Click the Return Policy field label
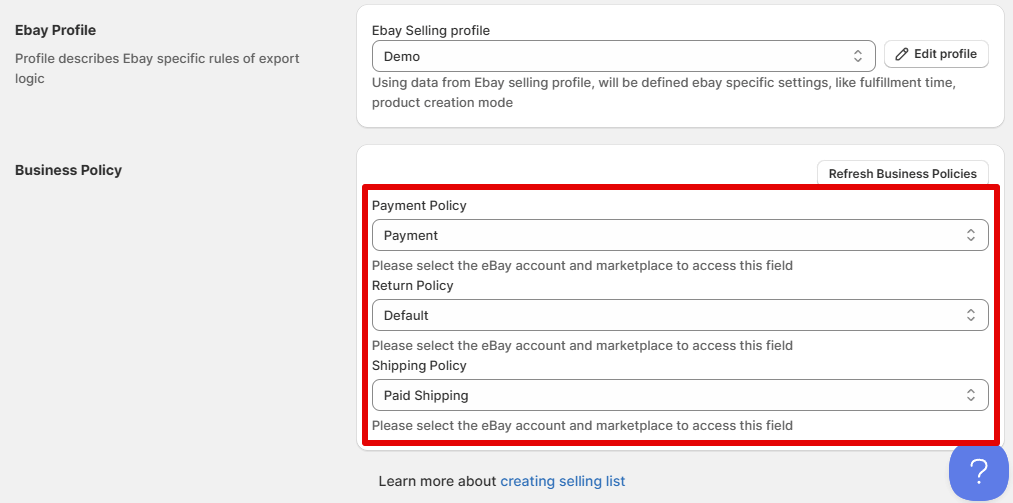This screenshot has width=1013, height=503. point(412,285)
